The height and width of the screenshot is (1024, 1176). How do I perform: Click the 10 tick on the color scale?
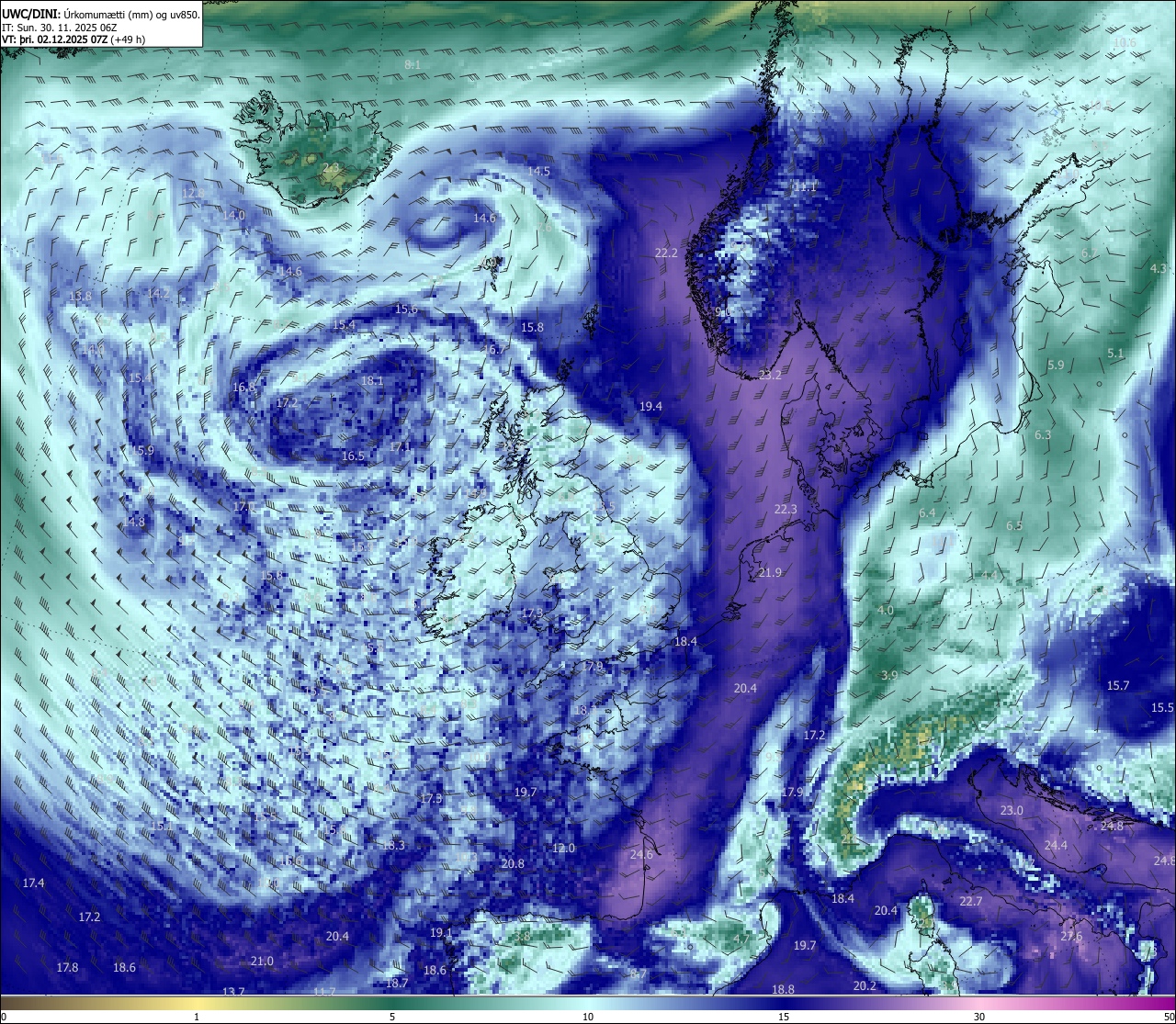point(588,1017)
